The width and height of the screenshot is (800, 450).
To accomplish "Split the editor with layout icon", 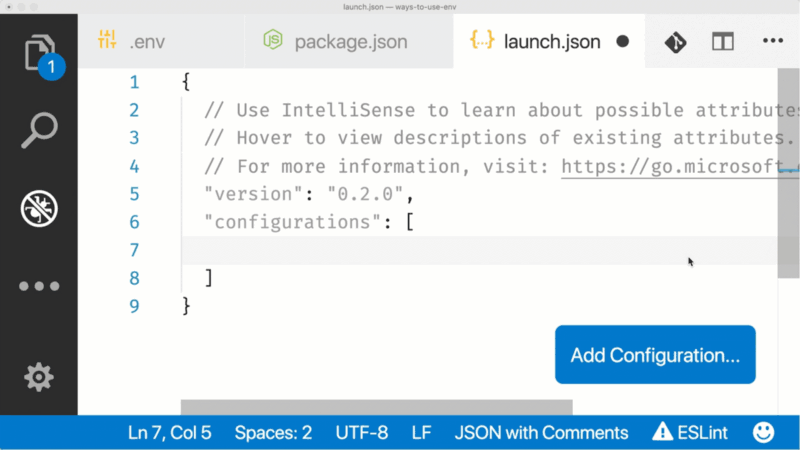I will [723, 42].
